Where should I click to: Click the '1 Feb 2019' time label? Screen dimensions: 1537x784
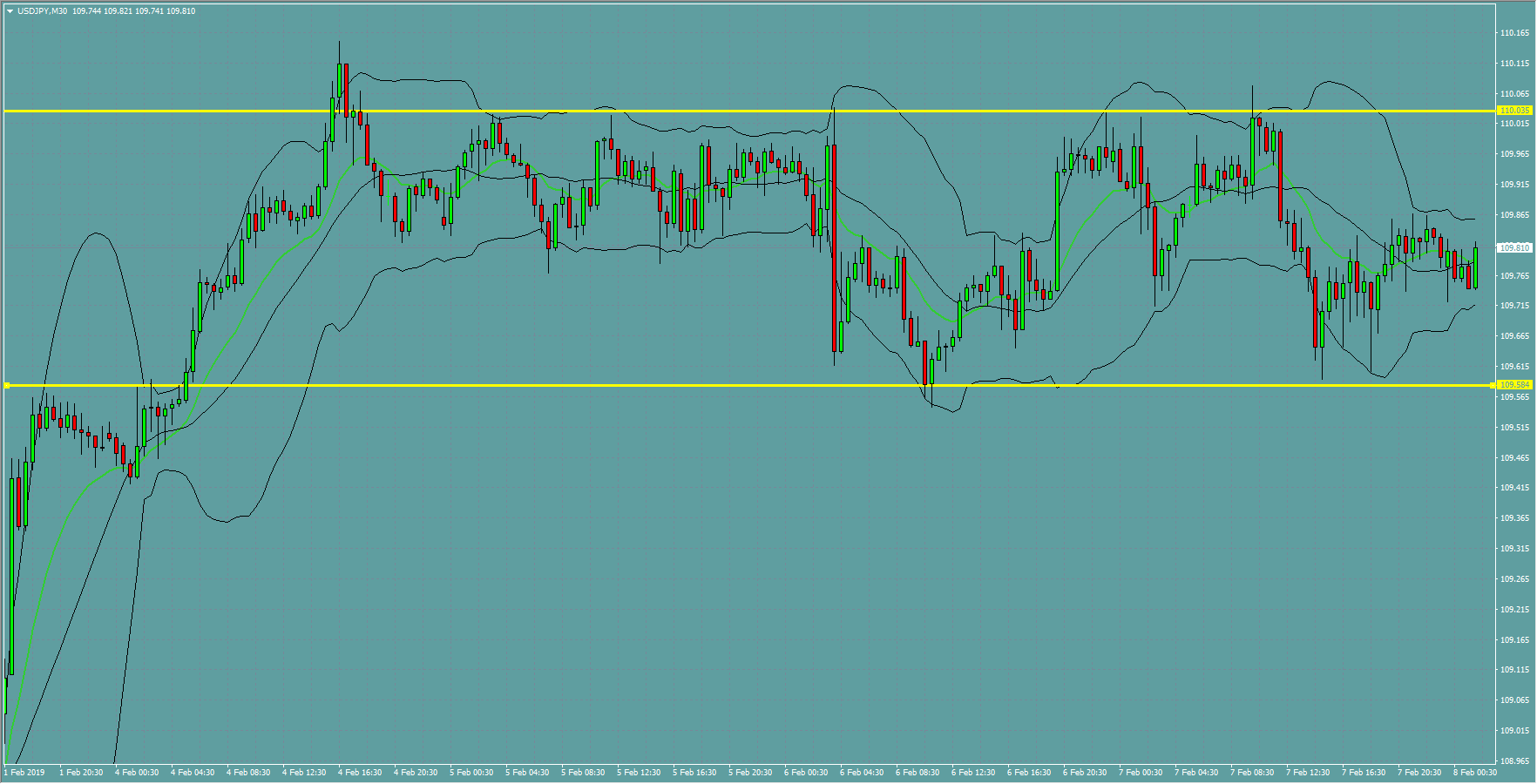tap(24, 773)
